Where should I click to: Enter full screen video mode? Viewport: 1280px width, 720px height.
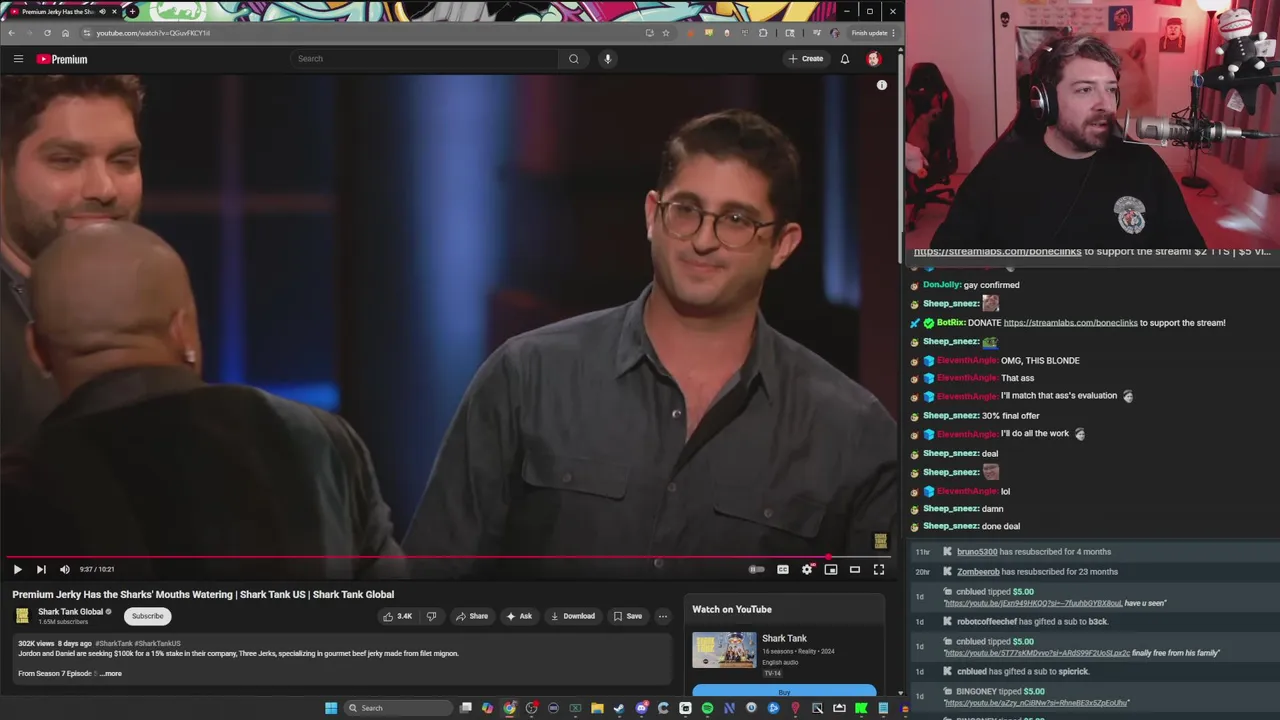pos(879,569)
